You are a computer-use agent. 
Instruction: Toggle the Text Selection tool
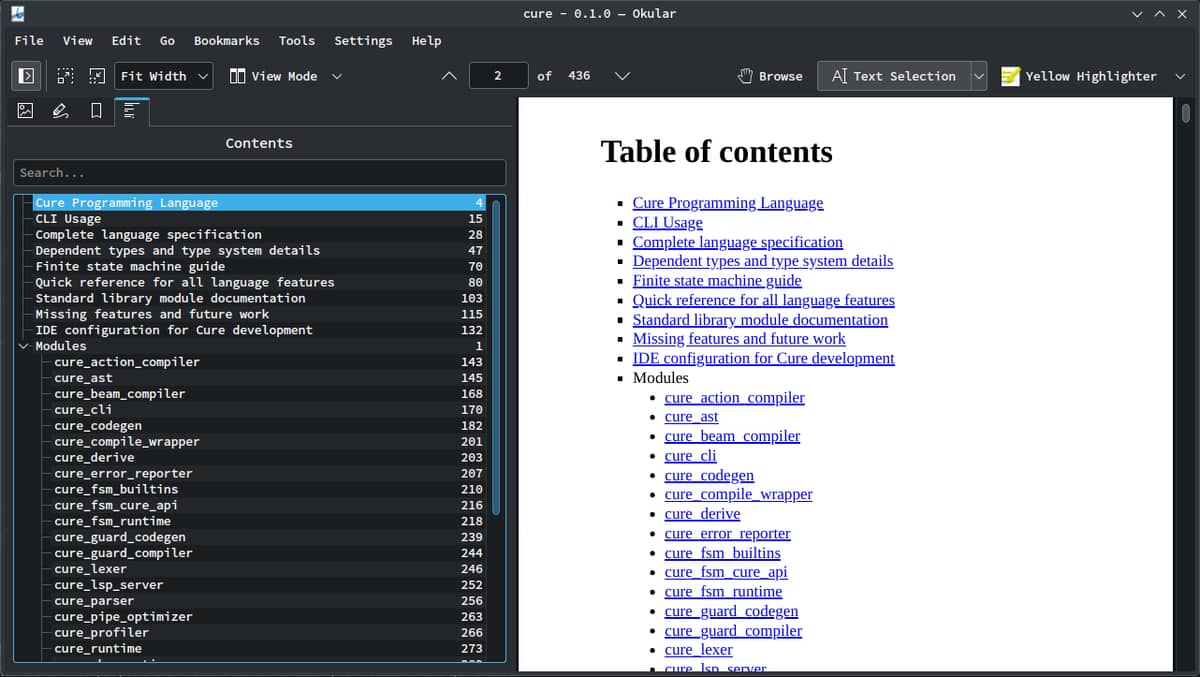coord(893,76)
